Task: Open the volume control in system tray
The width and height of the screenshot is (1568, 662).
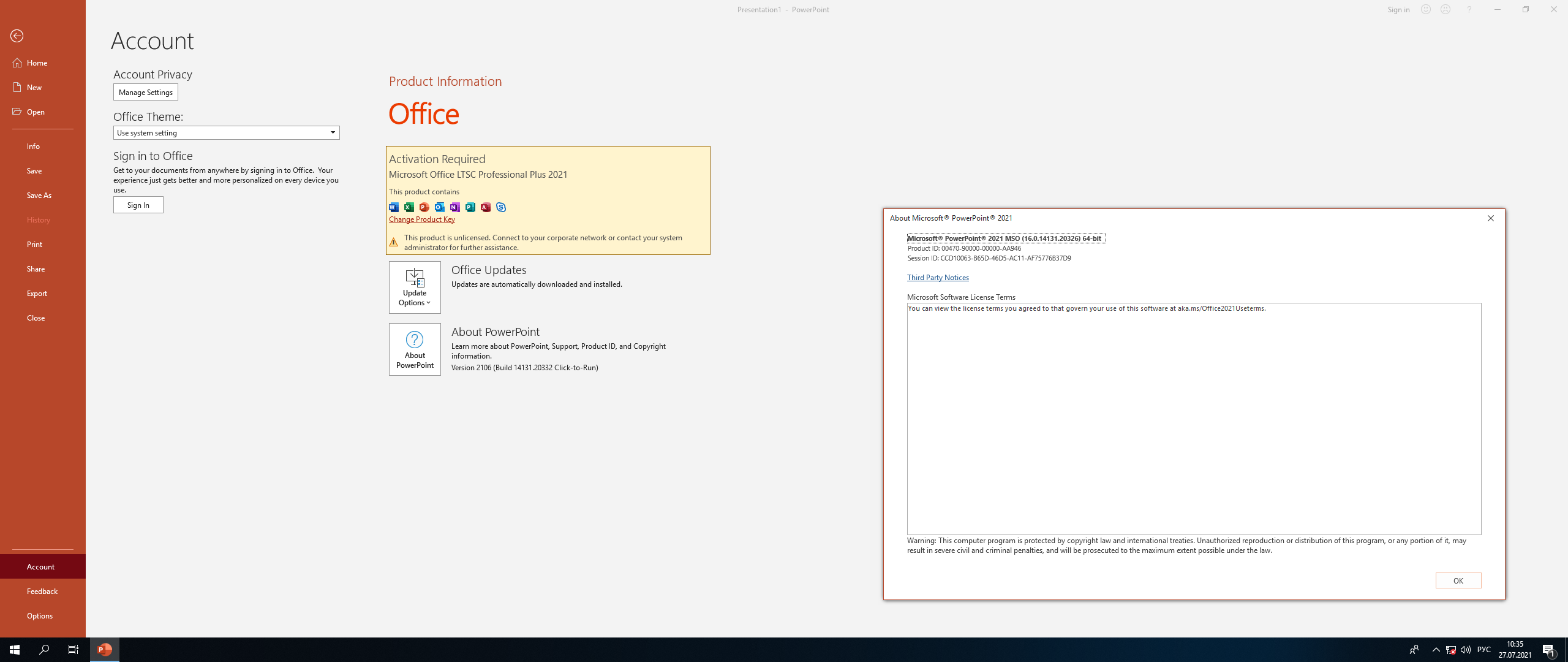Action: (1466, 650)
